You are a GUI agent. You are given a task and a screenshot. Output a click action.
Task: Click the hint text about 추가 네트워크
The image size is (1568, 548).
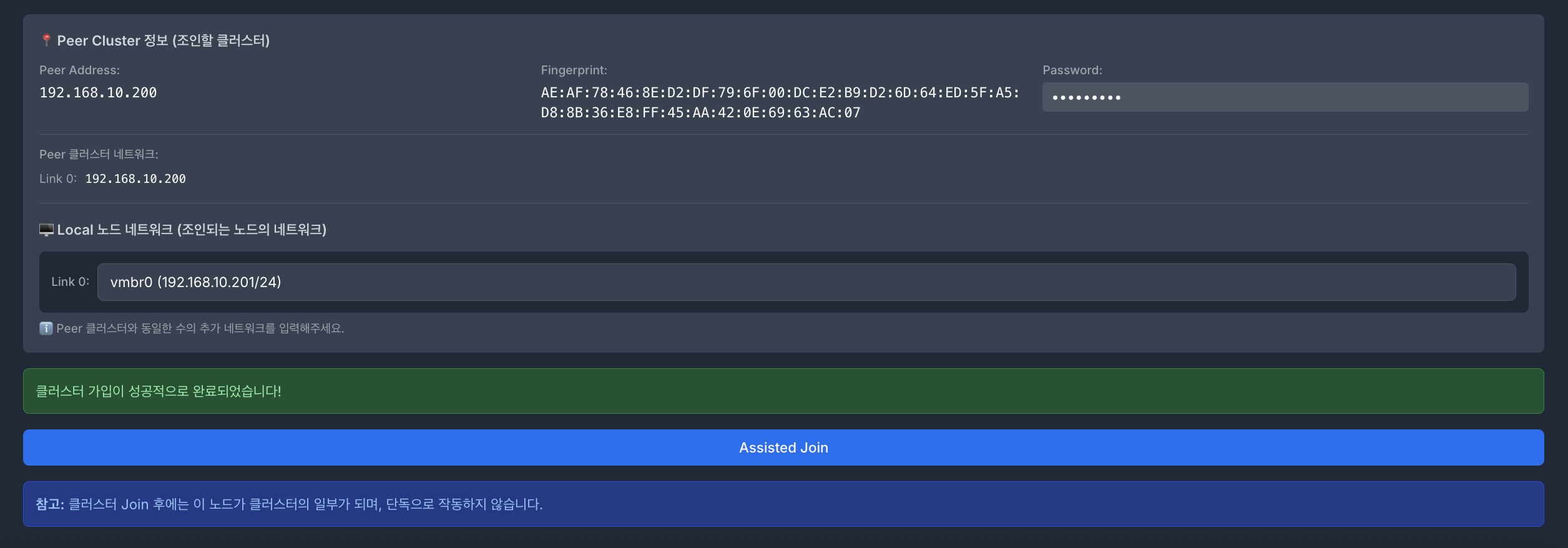tap(200, 328)
